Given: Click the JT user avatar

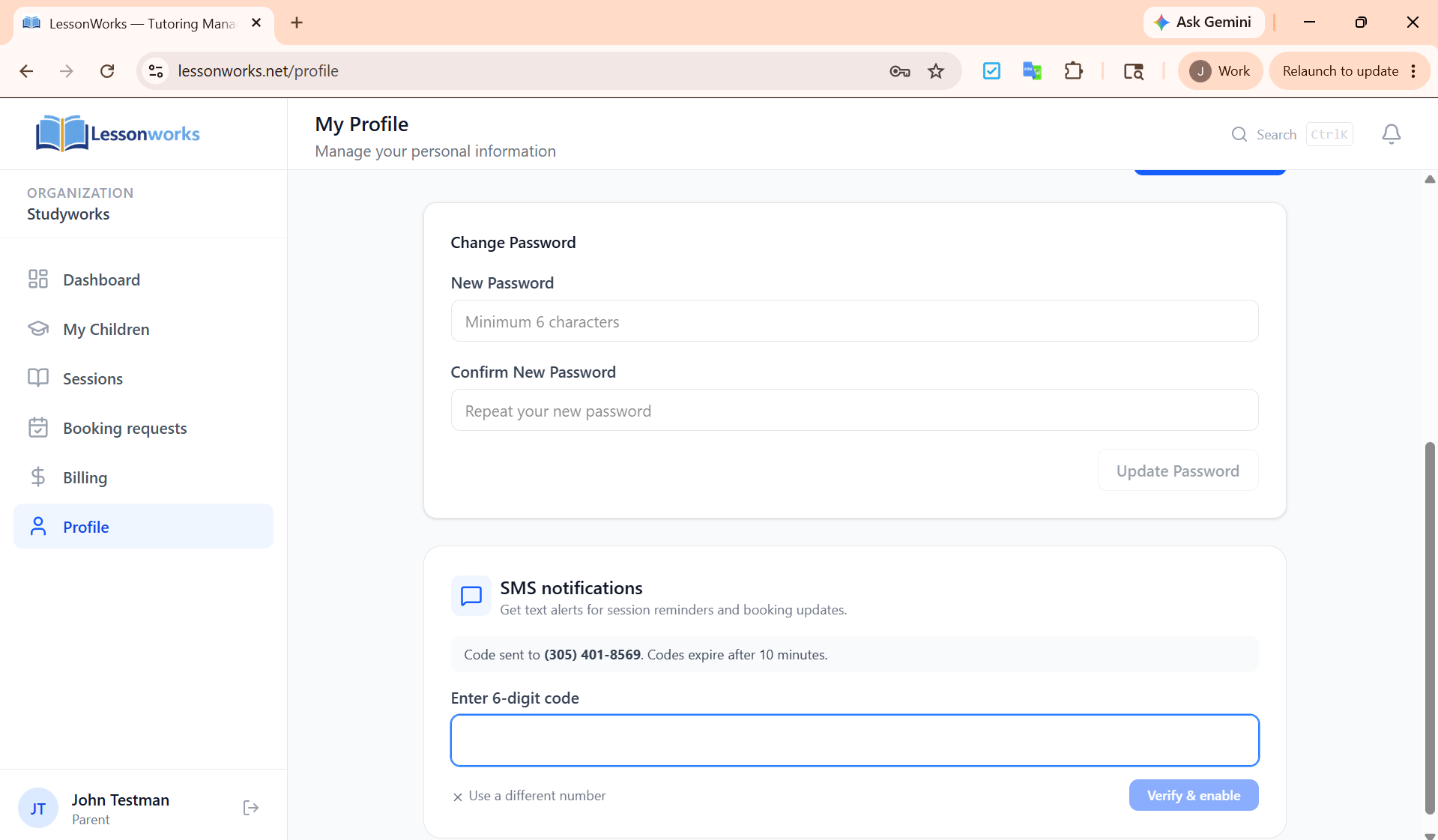Looking at the screenshot, I should point(38,808).
